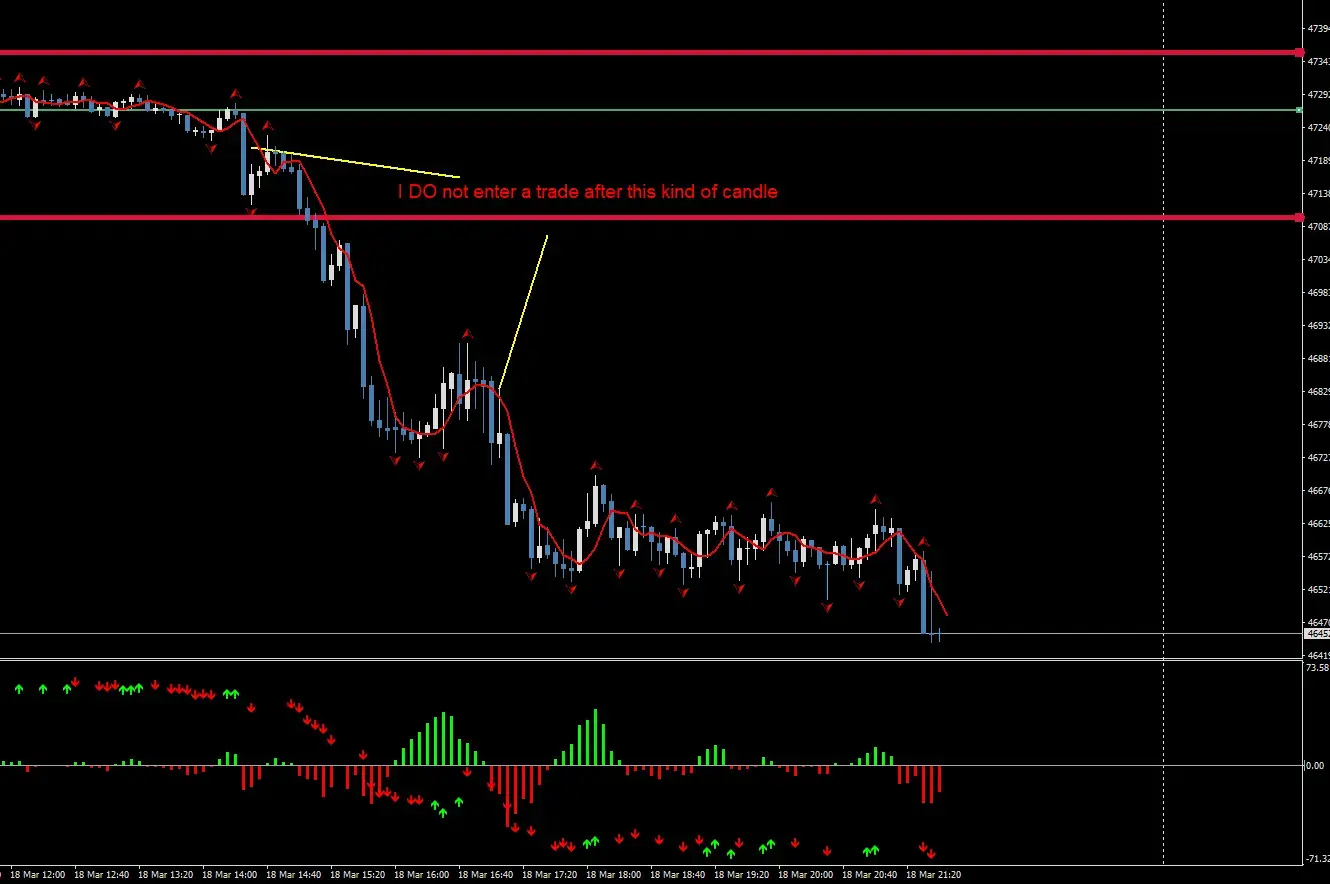Click the '18 Mar 18:40' time label
Viewport: 1330px width, 884px height.
(679, 874)
